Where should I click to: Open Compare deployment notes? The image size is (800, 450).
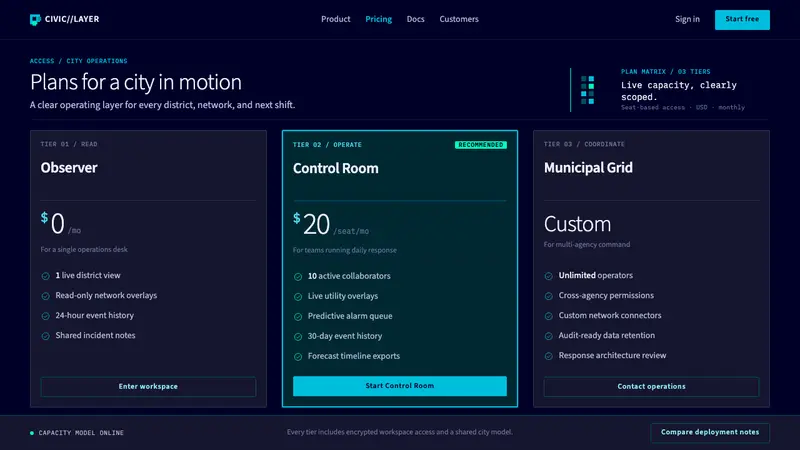click(710, 432)
